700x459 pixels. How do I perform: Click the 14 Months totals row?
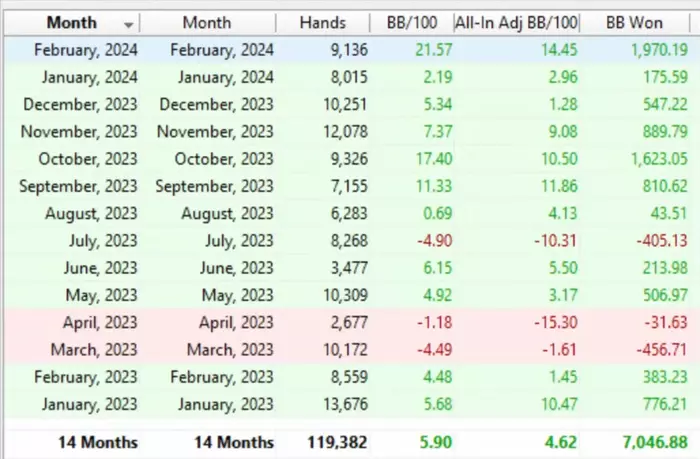tap(352, 442)
